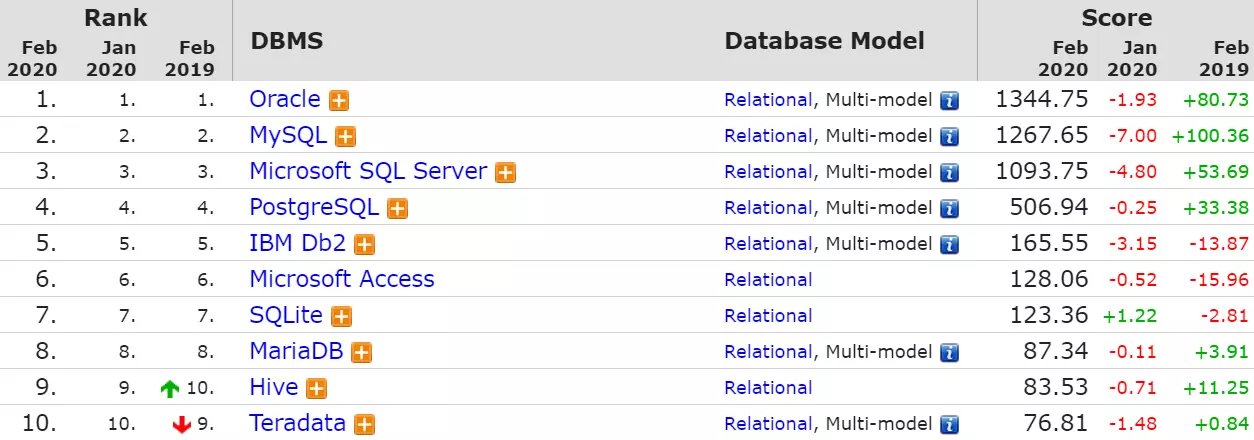Click the Relational link in MySQL row
1254x440 pixels.
pos(768,136)
